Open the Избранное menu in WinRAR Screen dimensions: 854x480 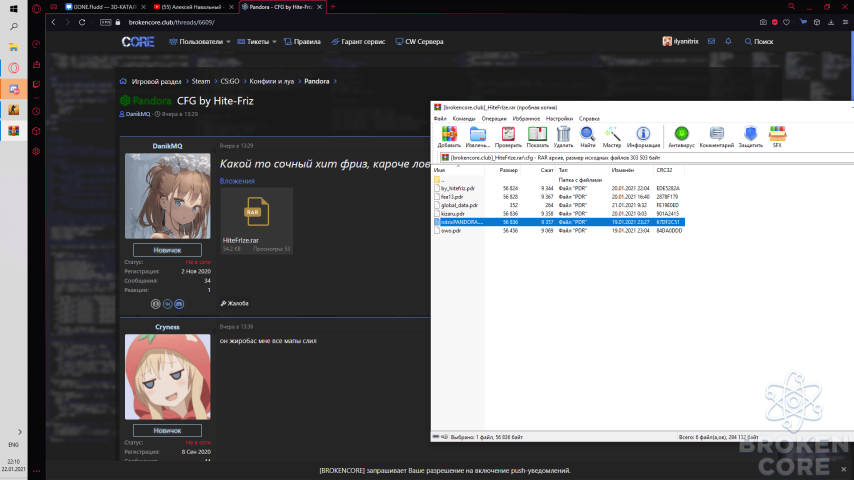[x=526, y=118]
